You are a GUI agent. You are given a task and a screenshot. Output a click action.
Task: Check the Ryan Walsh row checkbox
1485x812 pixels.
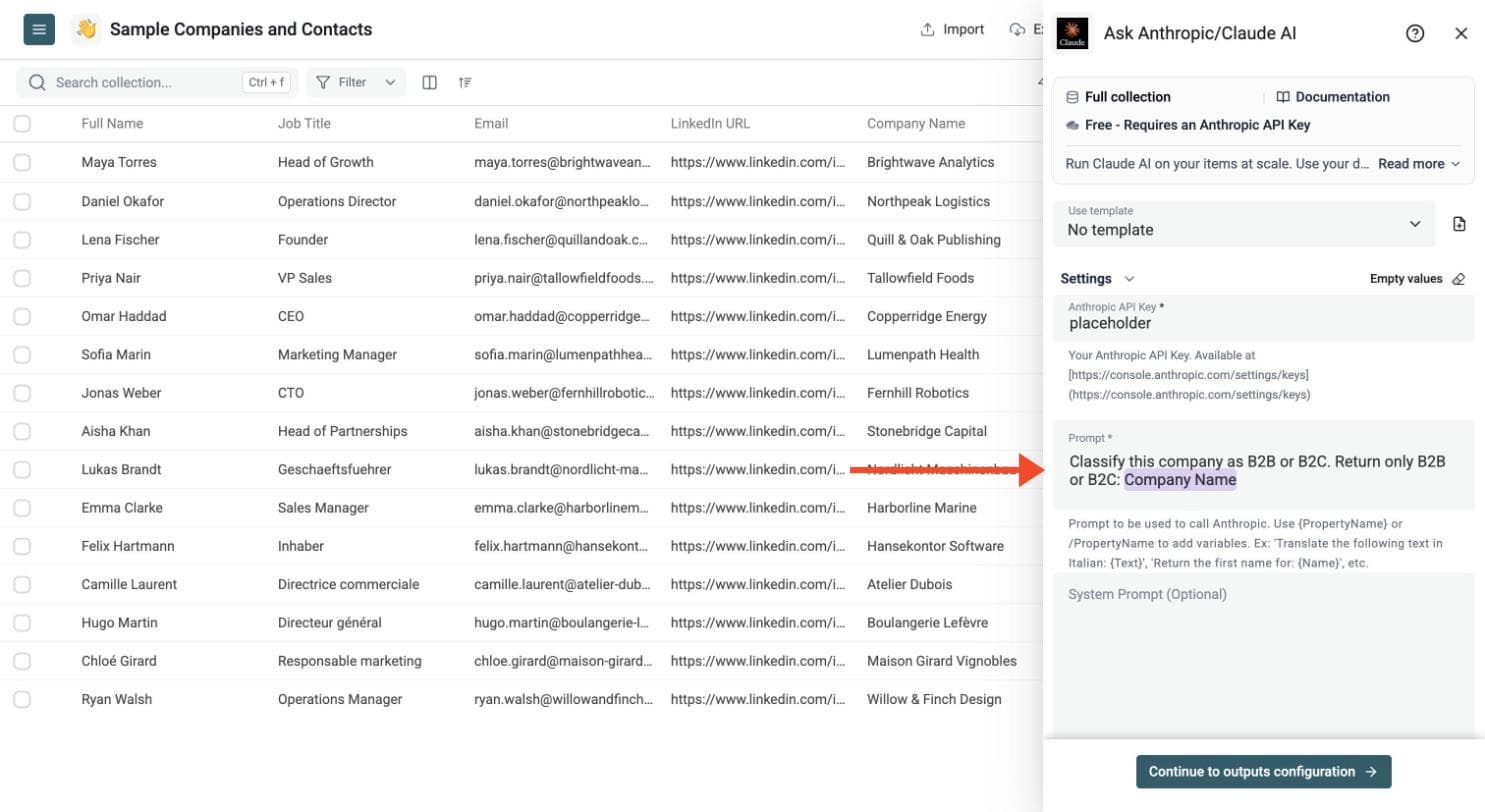click(22, 699)
